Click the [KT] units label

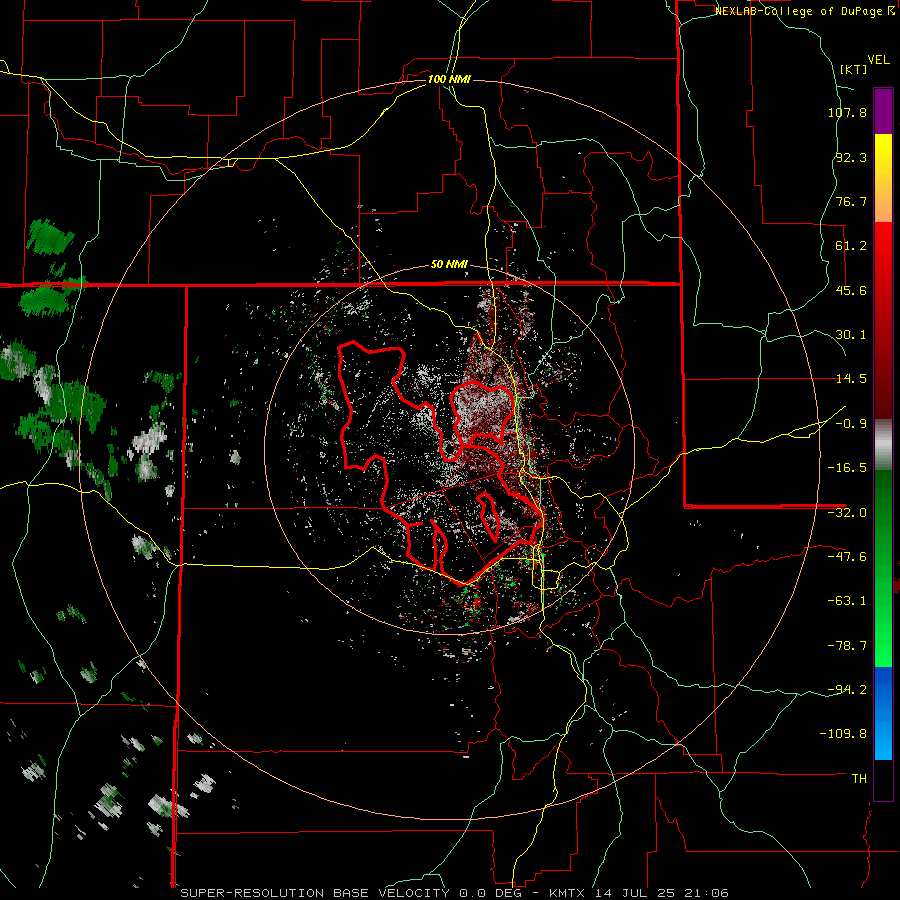click(x=854, y=69)
